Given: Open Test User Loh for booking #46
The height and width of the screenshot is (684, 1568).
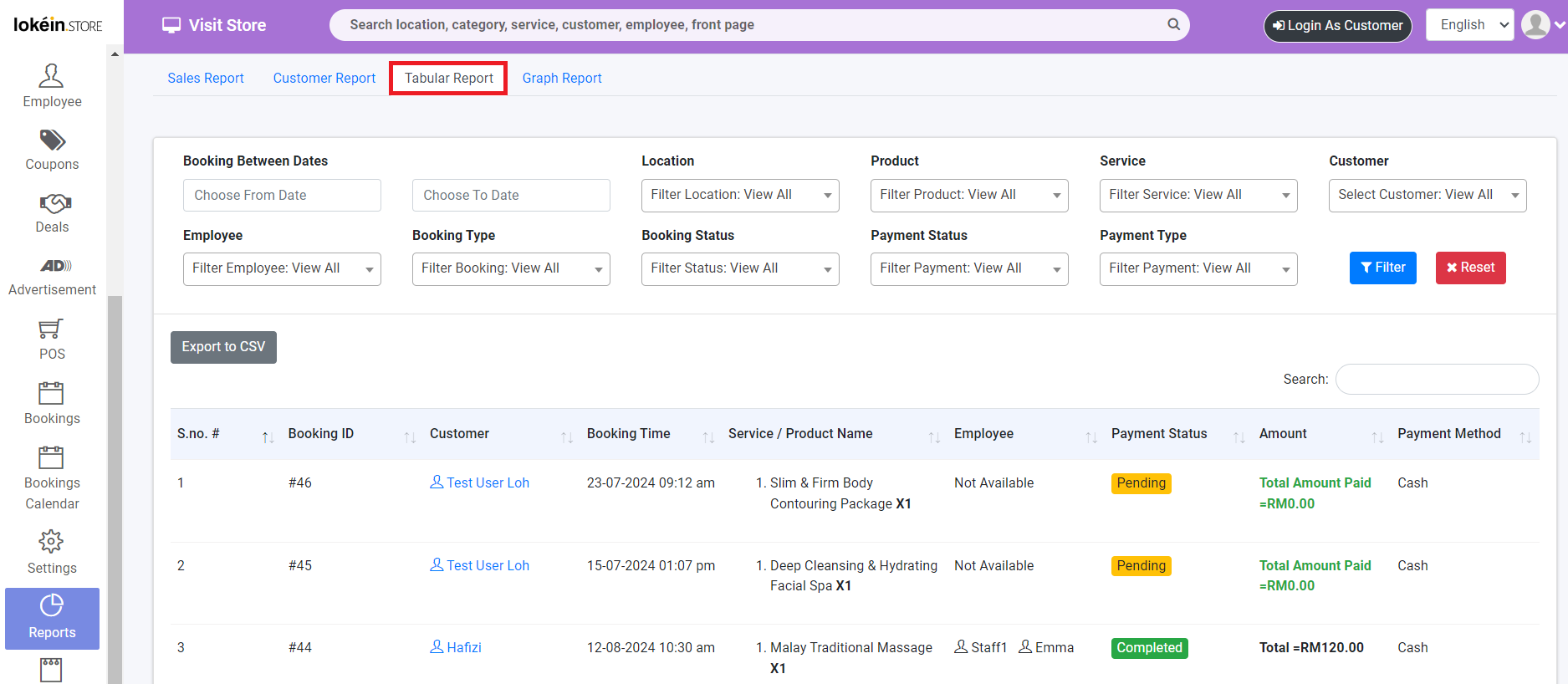Looking at the screenshot, I should 480,482.
